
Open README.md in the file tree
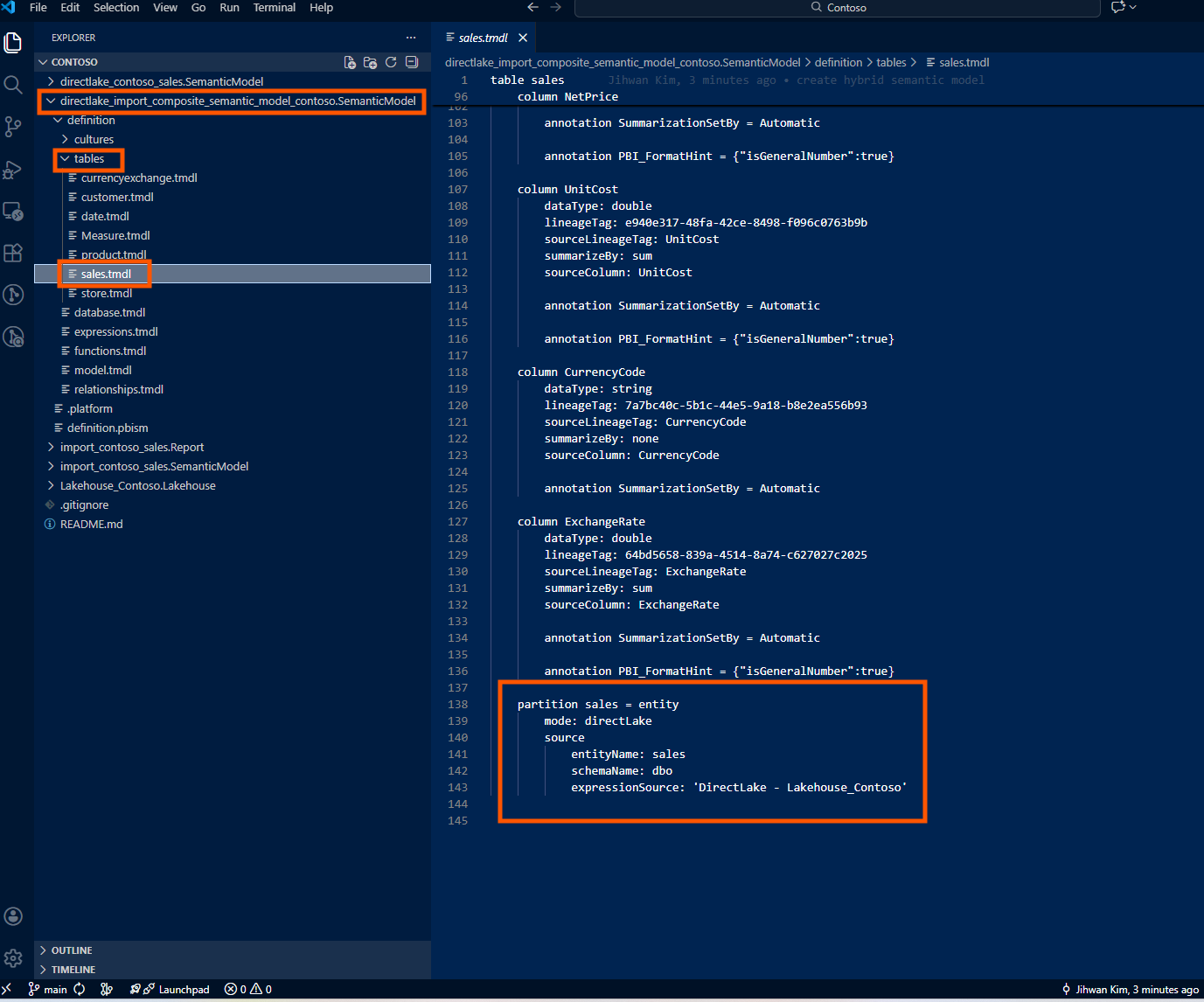coord(233,524)
